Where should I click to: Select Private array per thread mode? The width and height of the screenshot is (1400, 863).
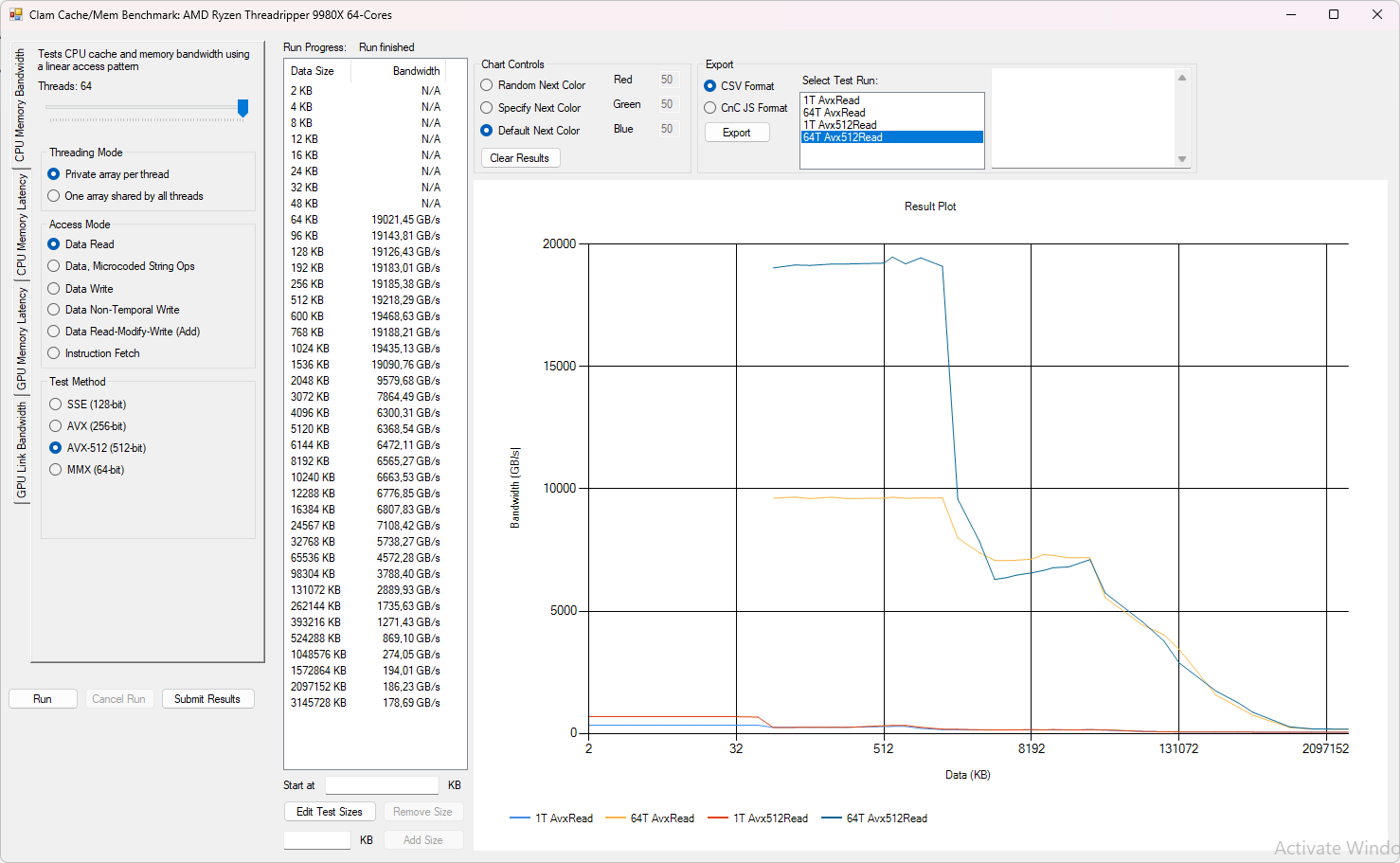pos(108,174)
